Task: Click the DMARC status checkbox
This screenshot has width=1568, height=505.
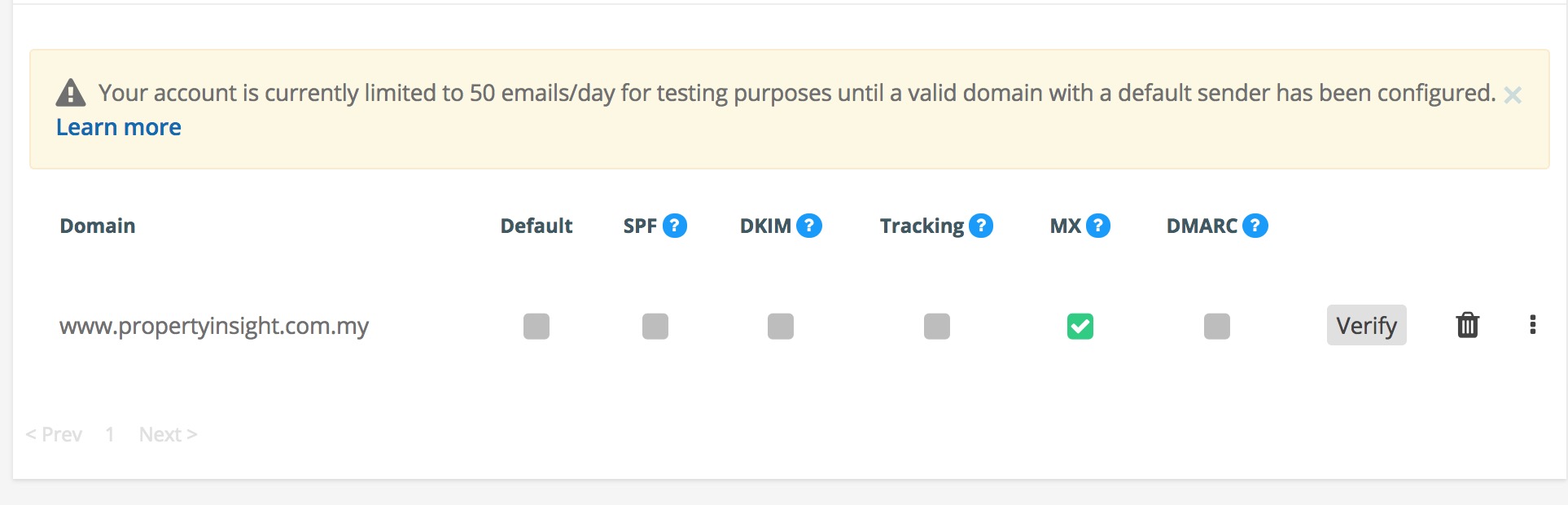Action: coord(1217,326)
